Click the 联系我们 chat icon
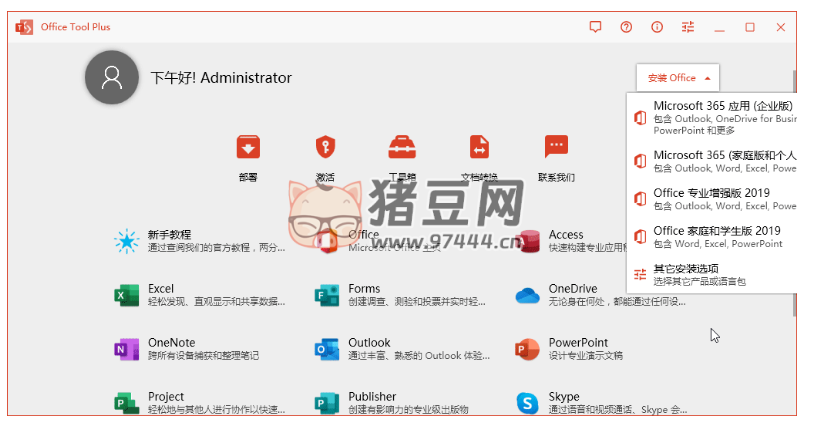 pos(556,149)
